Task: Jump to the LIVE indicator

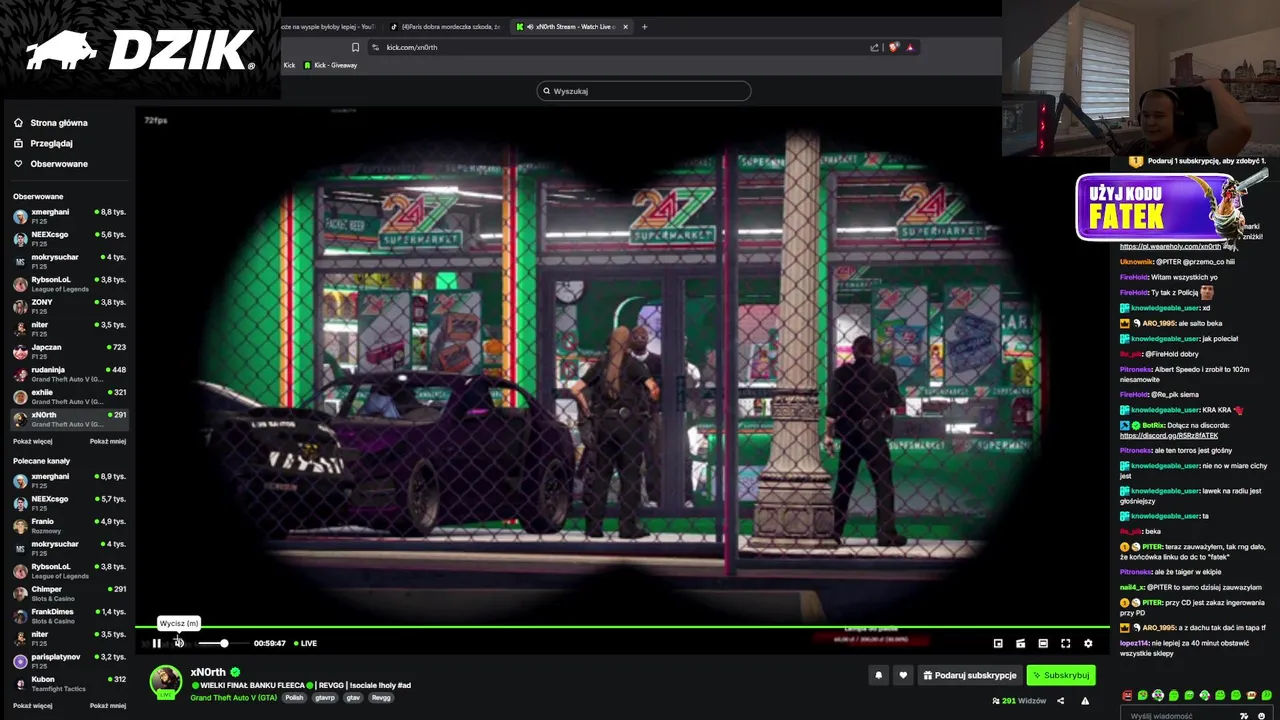Action: click(x=305, y=643)
